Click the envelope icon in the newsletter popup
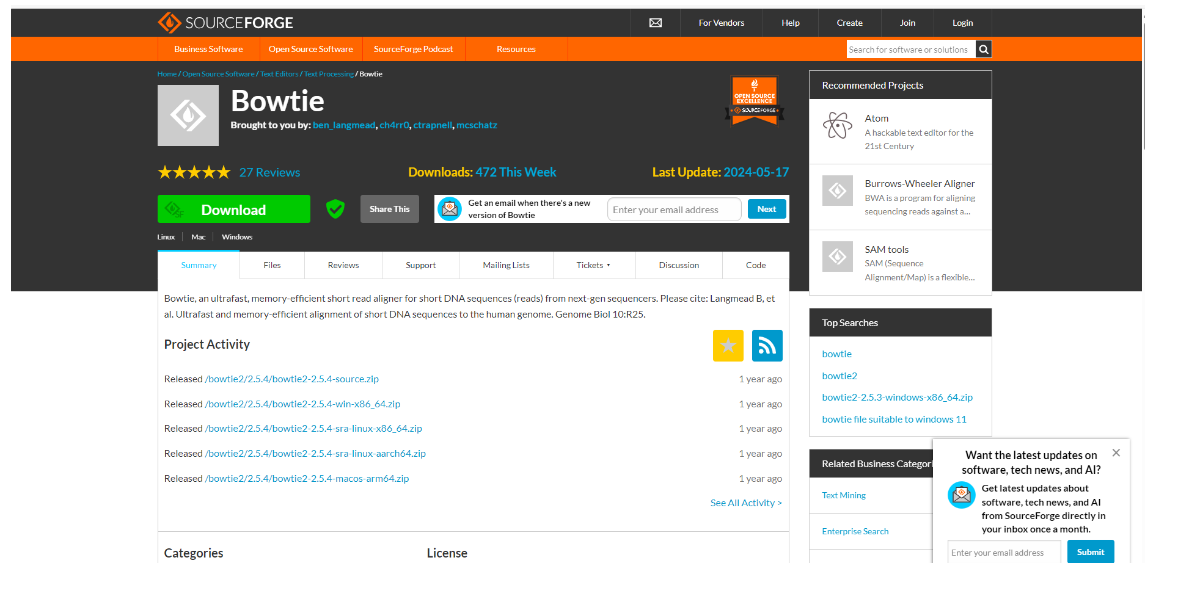This screenshot has width=1196, height=590. point(961,495)
